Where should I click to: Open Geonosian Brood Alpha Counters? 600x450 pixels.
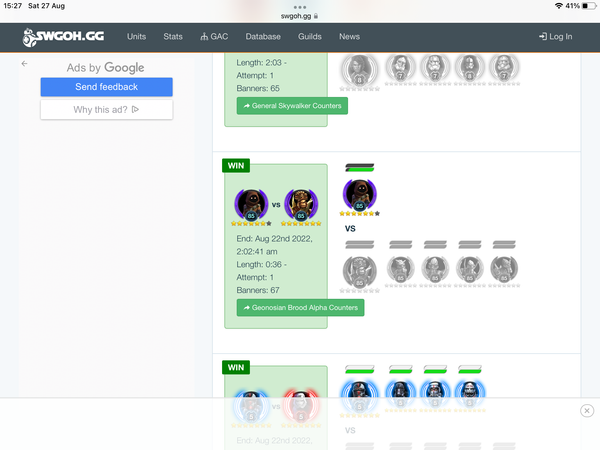(x=300, y=308)
